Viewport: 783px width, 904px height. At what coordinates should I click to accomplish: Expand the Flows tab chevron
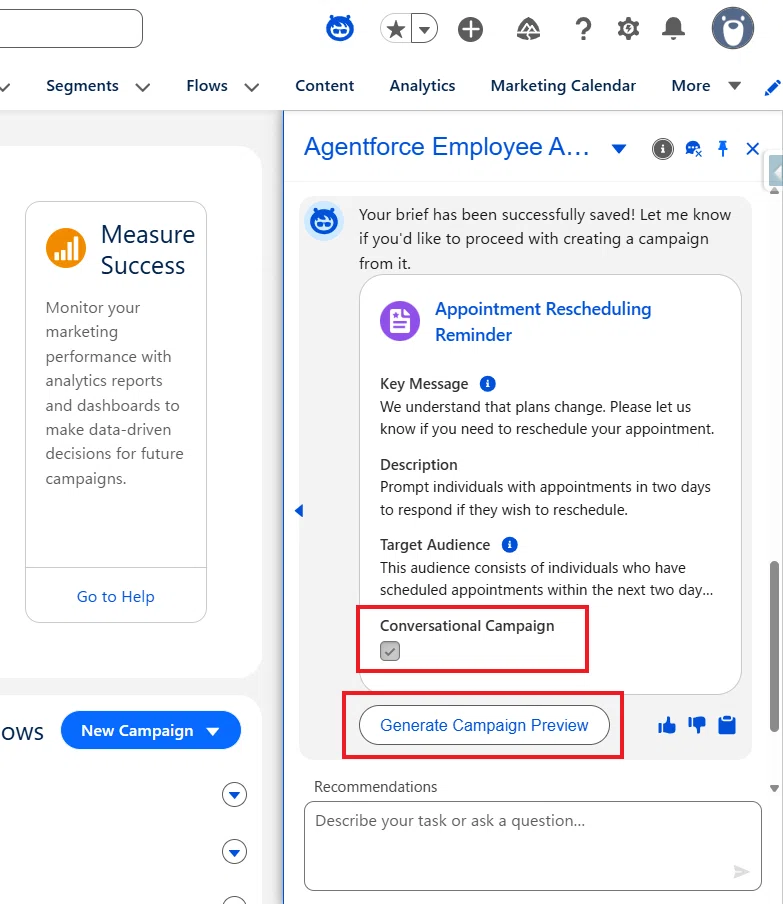pyautogui.click(x=251, y=88)
